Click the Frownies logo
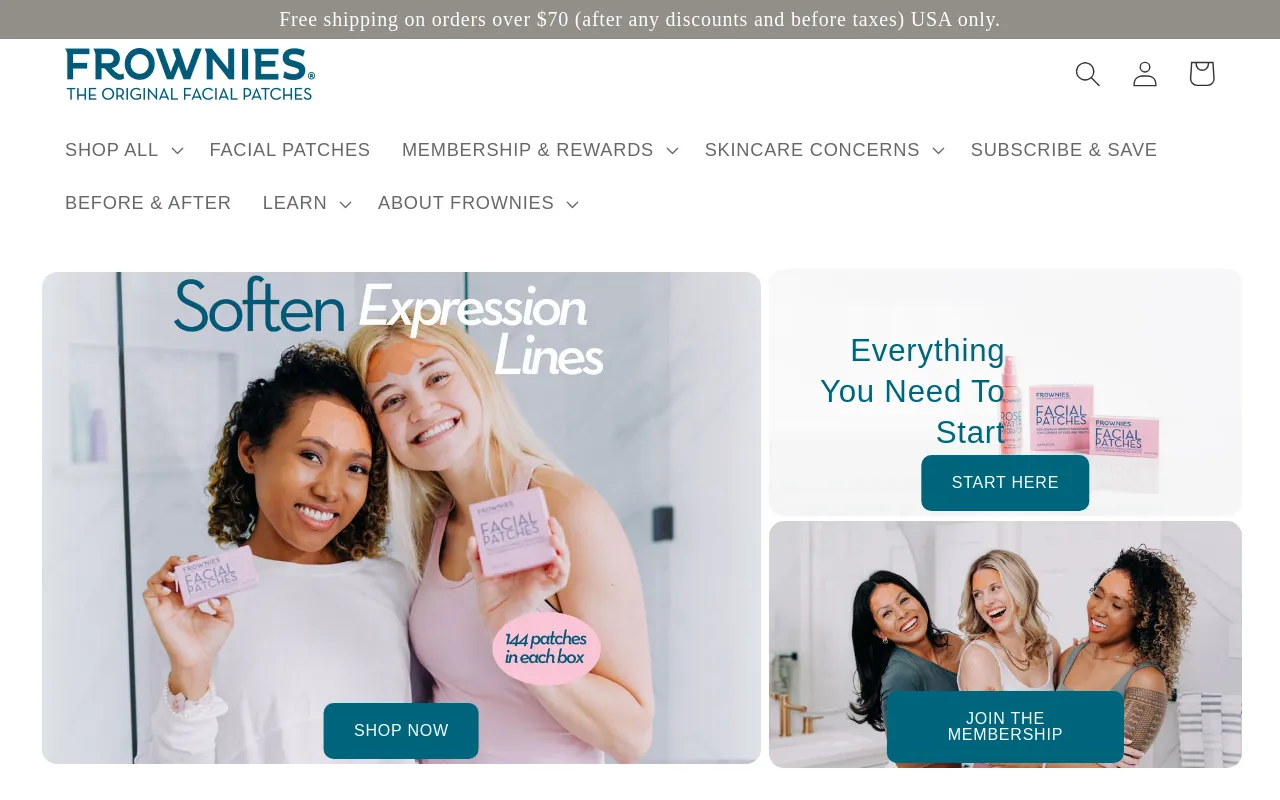This screenshot has height=800, width=1280. [x=190, y=74]
